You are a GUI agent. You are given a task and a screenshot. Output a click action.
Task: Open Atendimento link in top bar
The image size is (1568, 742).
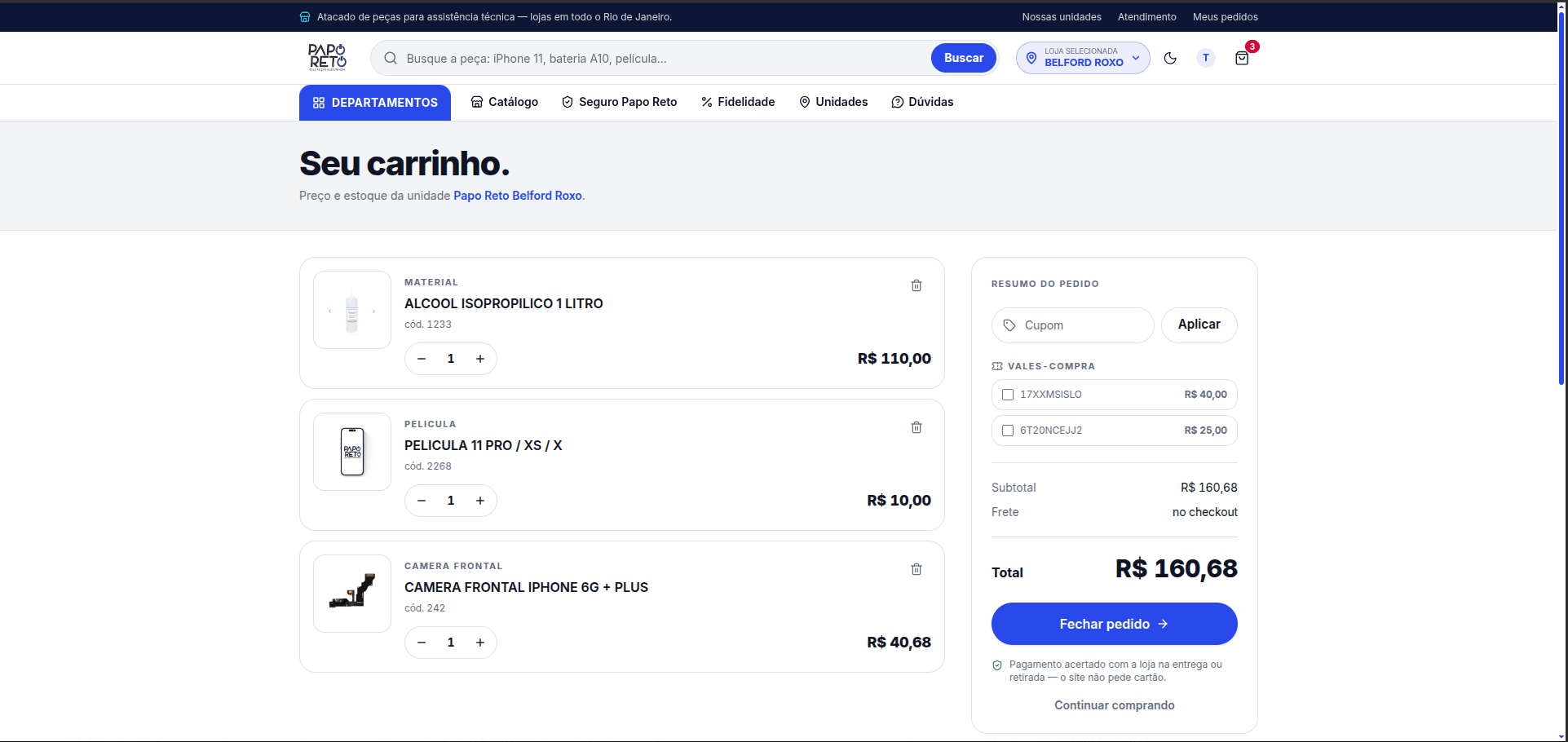click(x=1146, y=17)
